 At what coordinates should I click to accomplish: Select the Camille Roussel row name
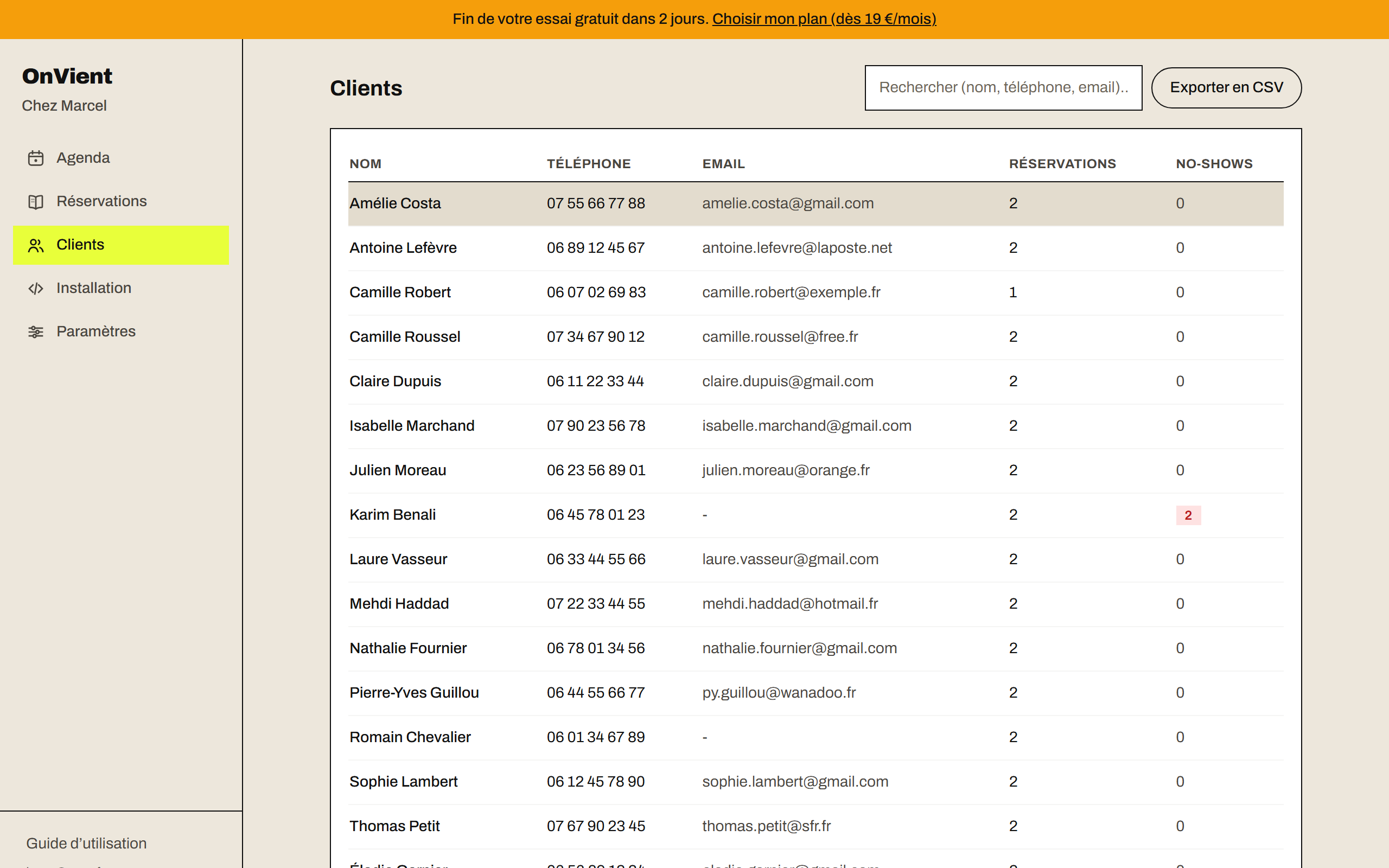(405, 337)
